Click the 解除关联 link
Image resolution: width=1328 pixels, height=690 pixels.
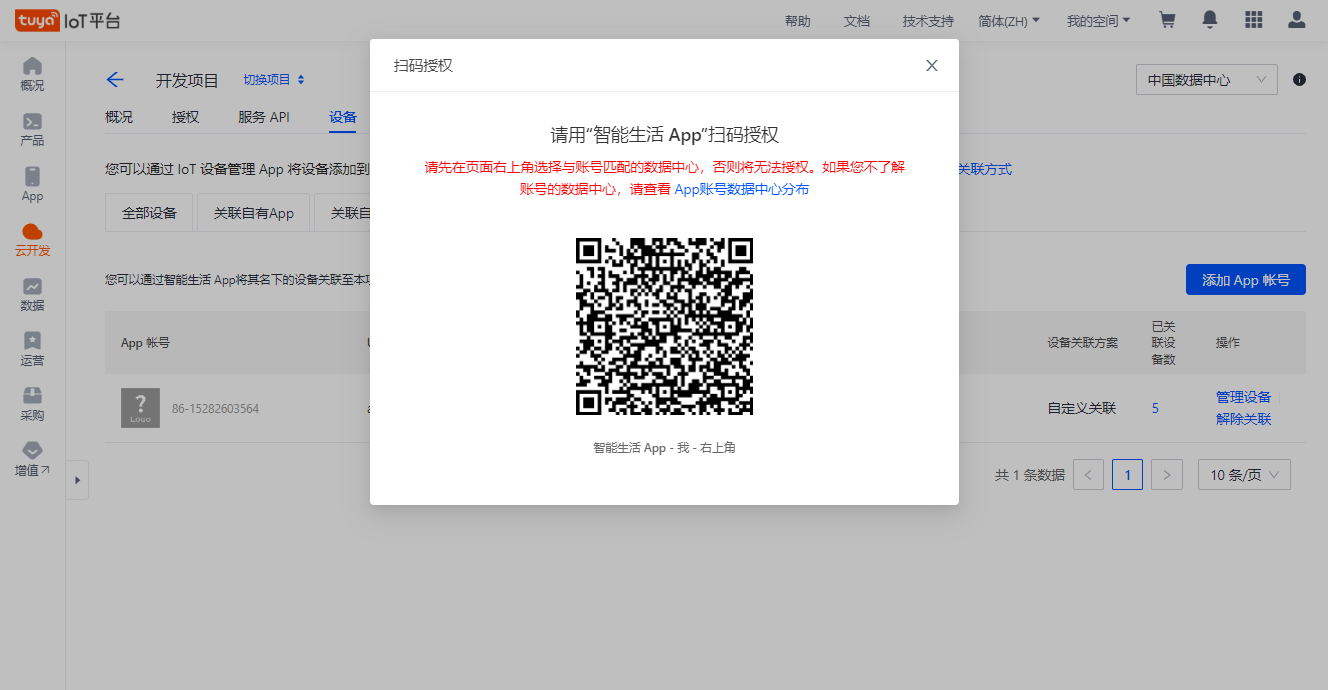pos(1243,419)
